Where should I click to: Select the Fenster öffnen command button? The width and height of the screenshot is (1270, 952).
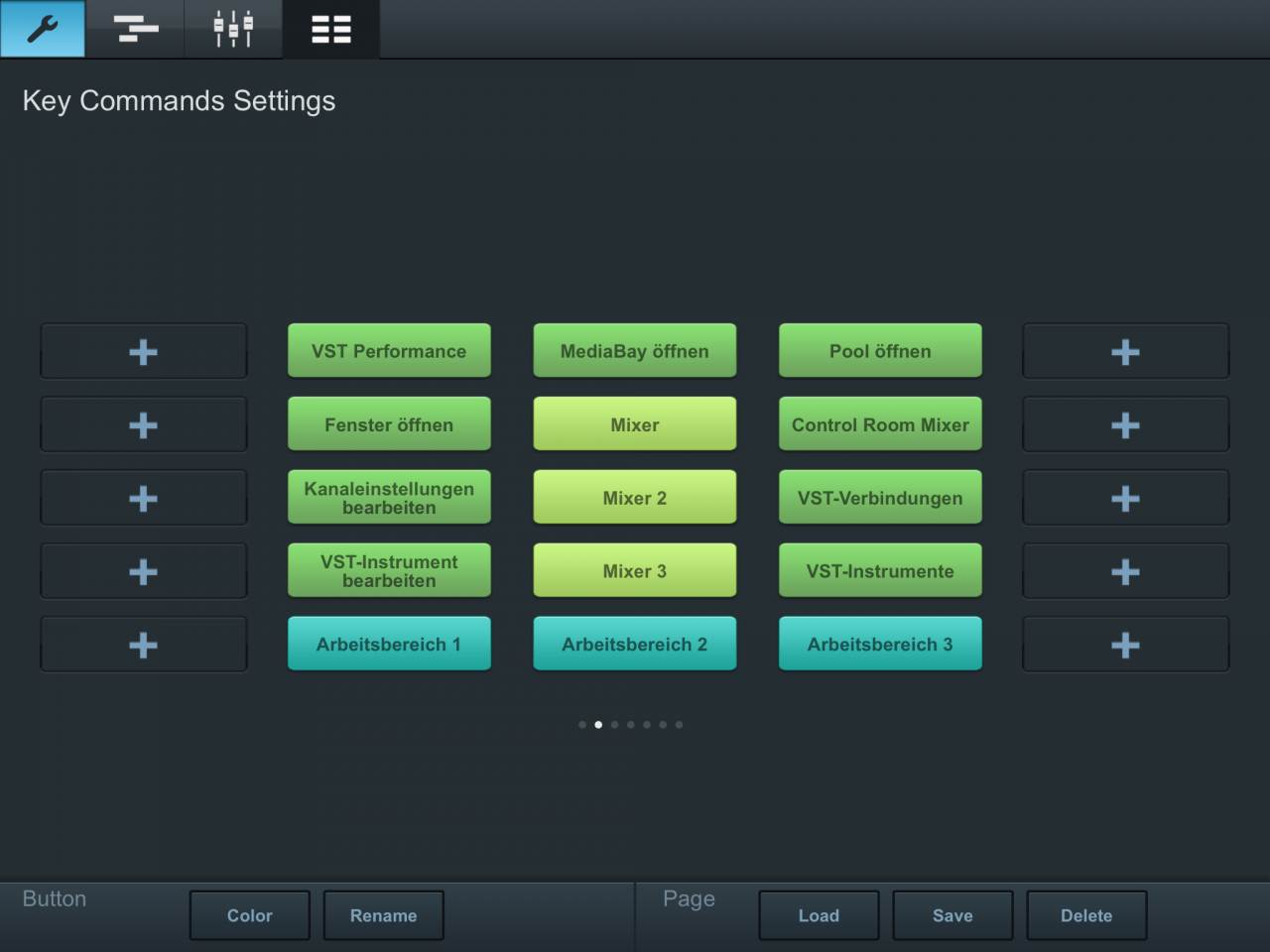[x=389, y=423]
